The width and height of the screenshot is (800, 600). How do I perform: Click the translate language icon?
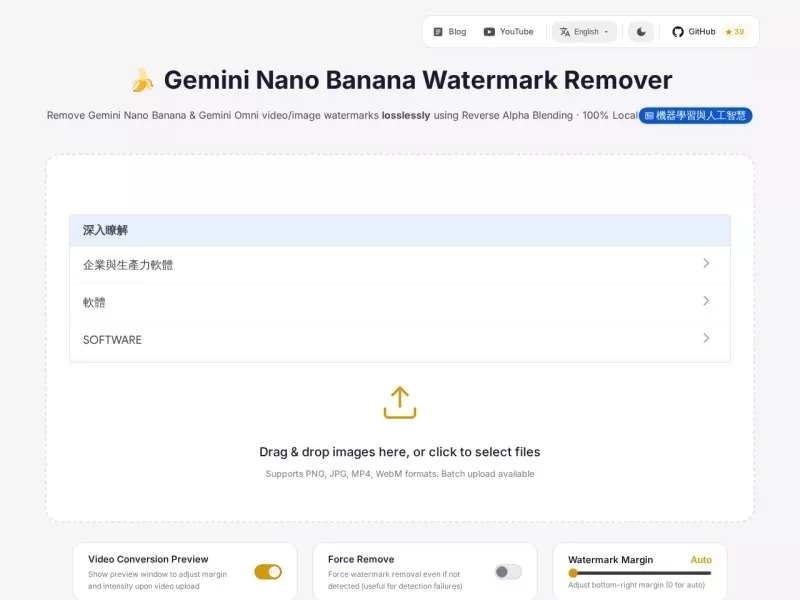click(x=564, y=32)
